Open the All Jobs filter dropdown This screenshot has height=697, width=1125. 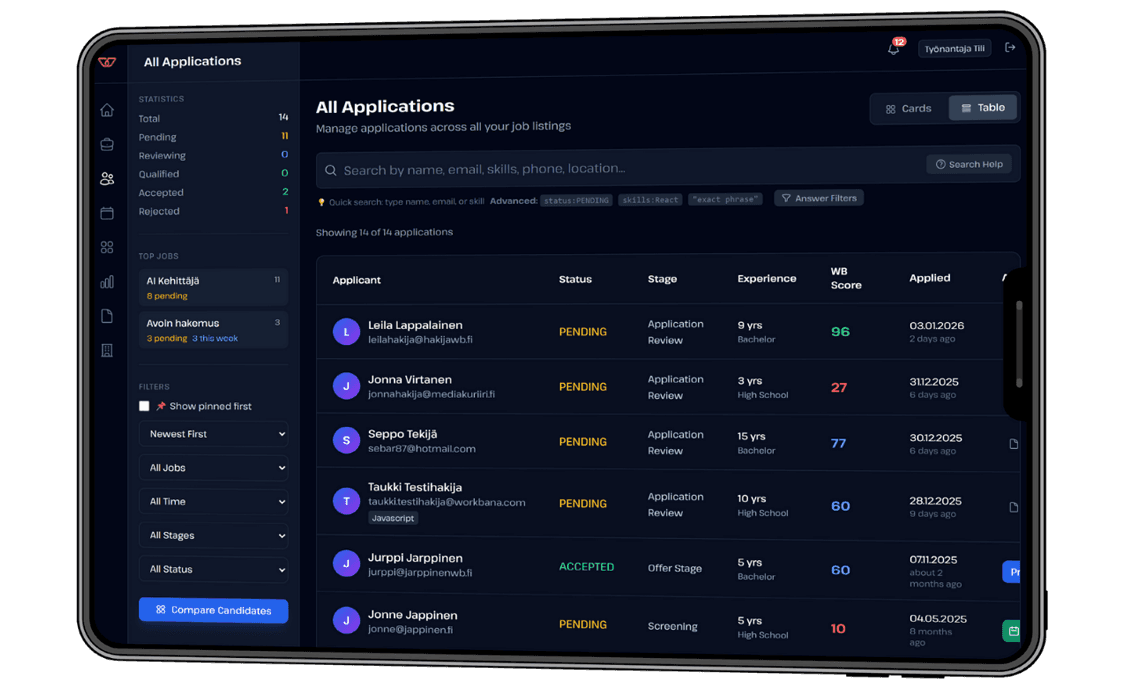pos(214,468)
